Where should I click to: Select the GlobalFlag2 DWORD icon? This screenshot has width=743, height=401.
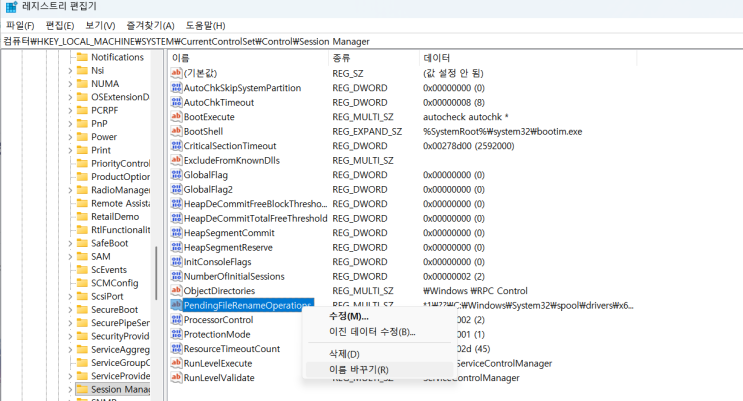[176, 189]
